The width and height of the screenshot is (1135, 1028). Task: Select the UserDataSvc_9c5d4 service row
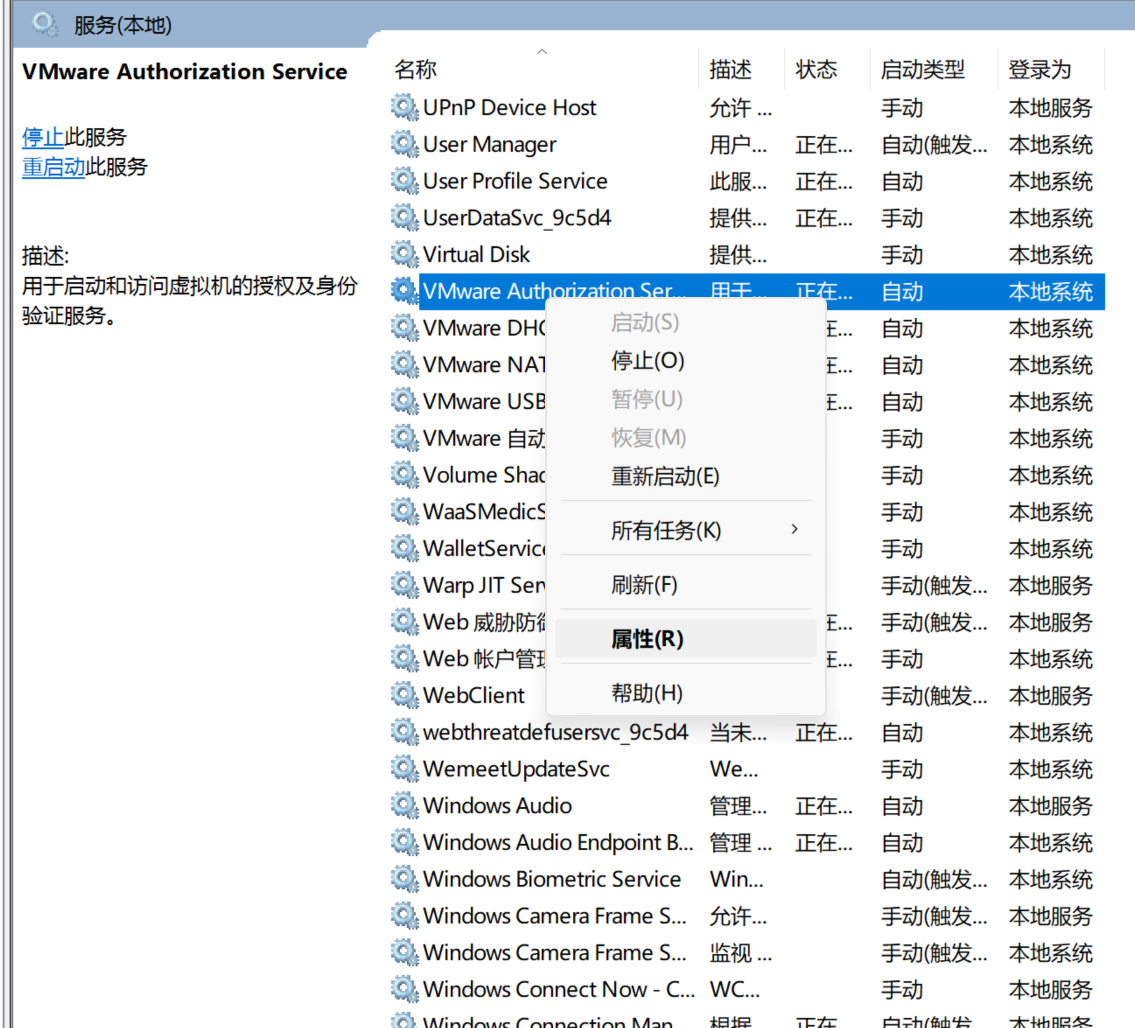click(x=748, y=217)
